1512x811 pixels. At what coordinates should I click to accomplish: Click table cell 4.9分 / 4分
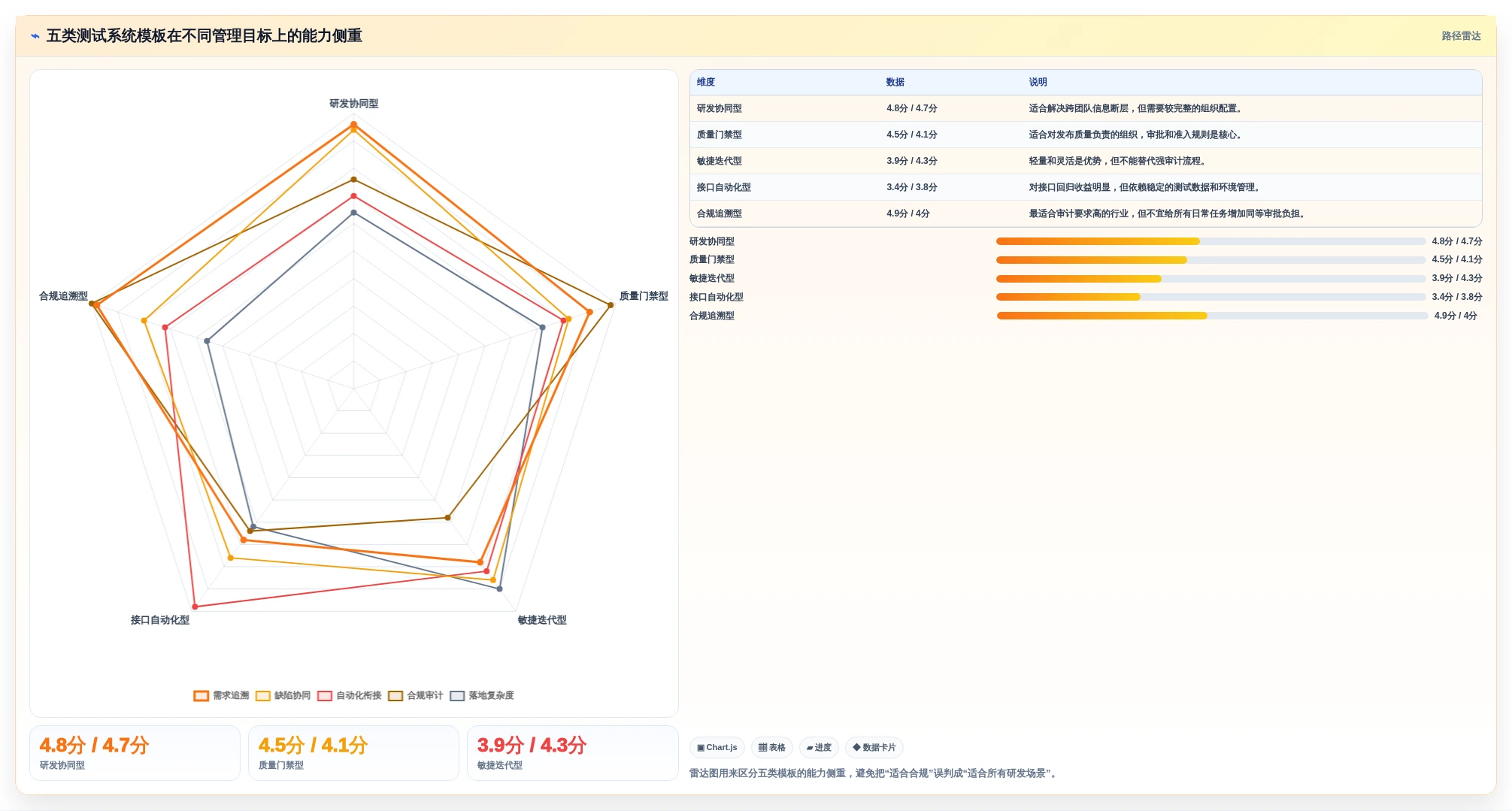(x=908, y=213)
